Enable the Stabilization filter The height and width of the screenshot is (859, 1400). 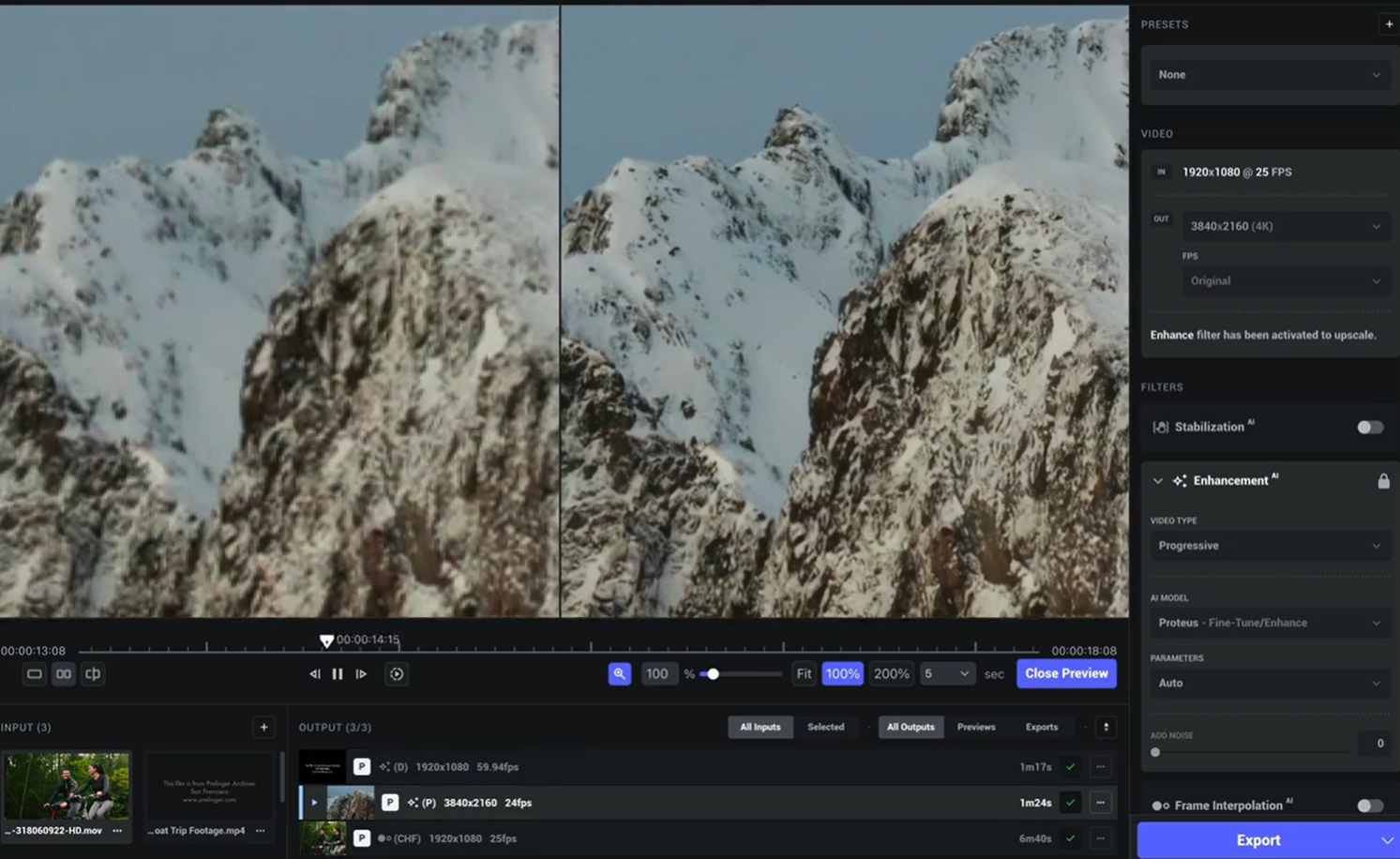(1369, 427)
